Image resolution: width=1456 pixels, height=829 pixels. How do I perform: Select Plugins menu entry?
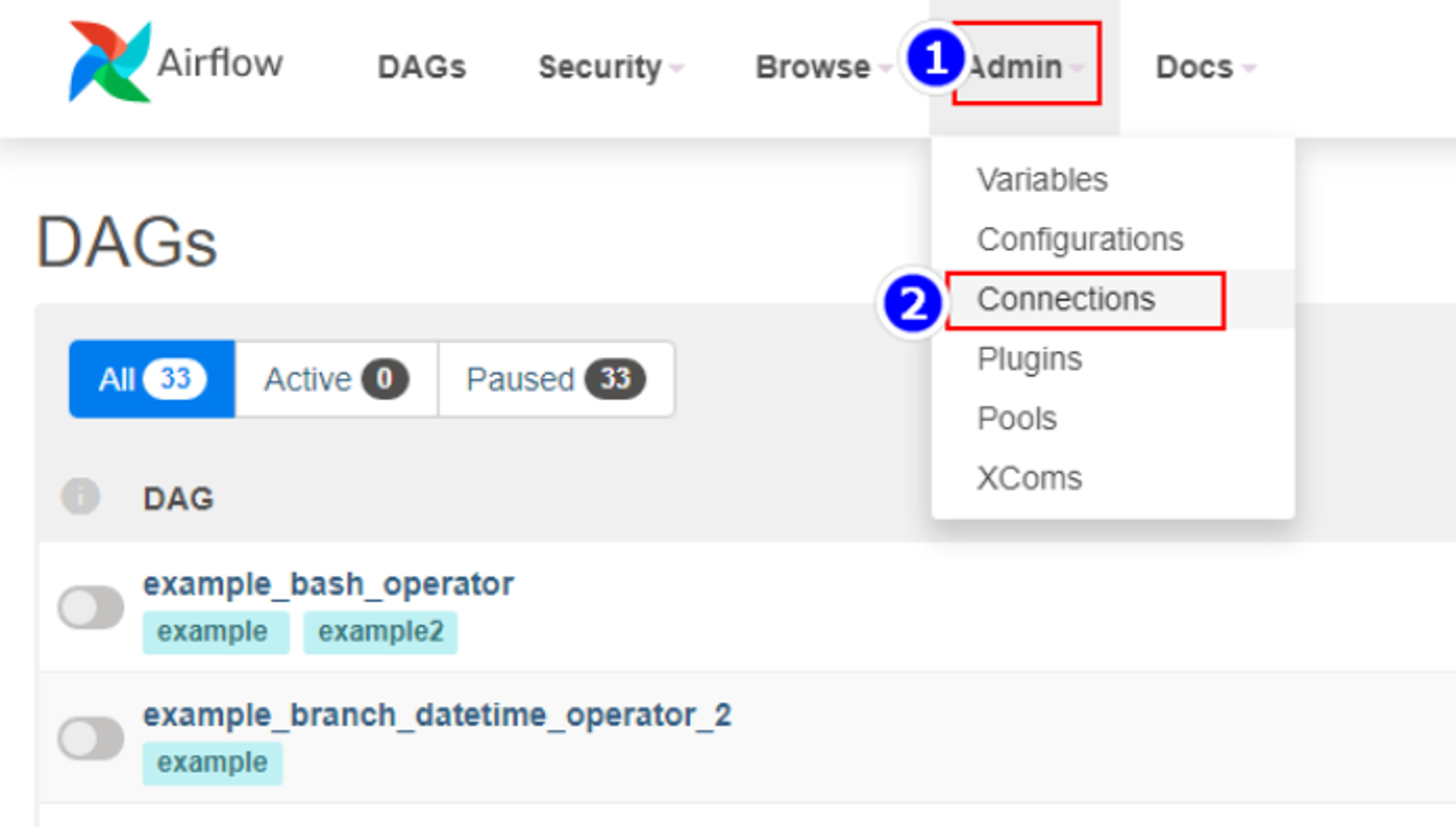1029,359
